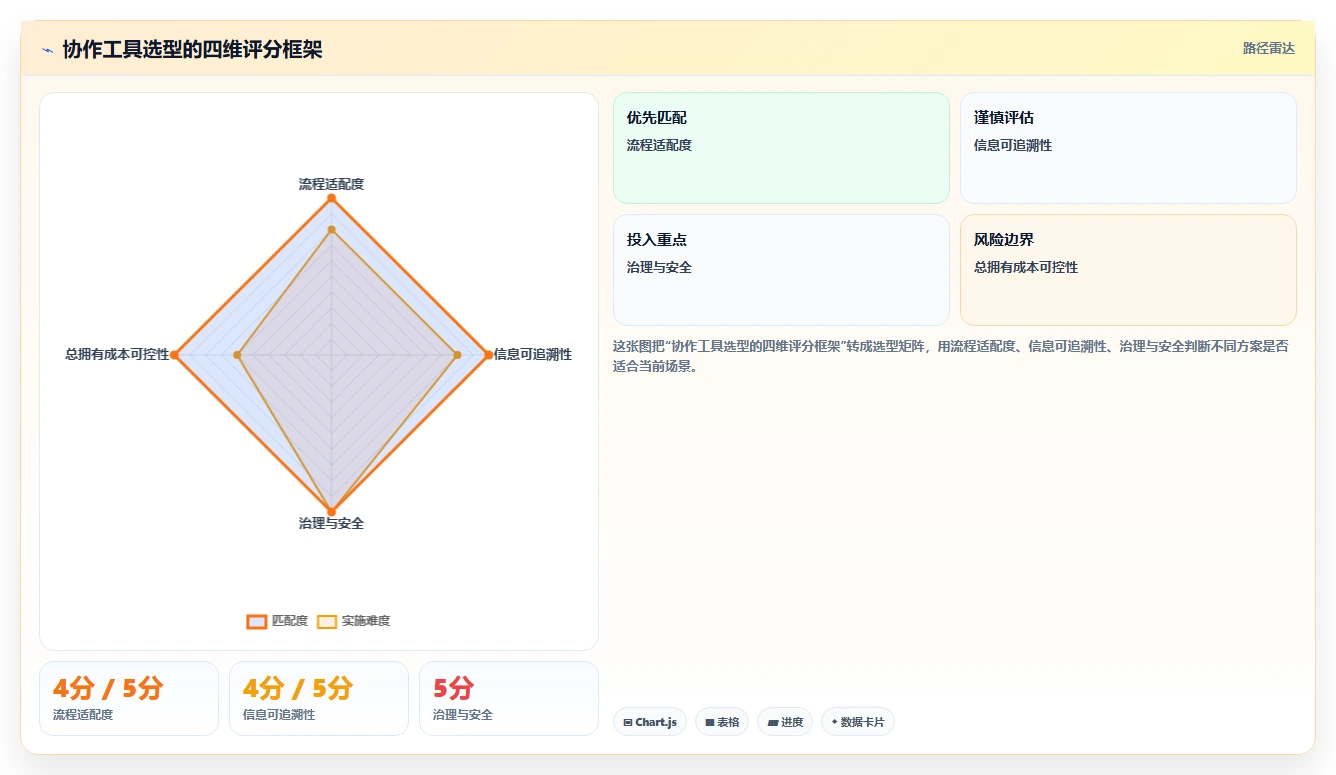Open the 谨慎评估 card
The width and height of the screenshot is (1336, 775).
(x=1128, y=148)
